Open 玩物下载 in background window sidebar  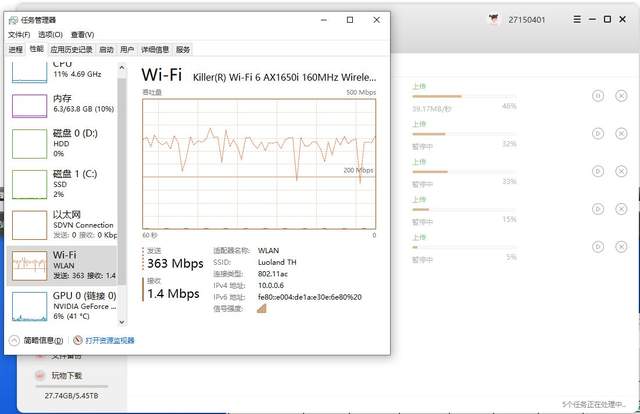tap(67, 375)
